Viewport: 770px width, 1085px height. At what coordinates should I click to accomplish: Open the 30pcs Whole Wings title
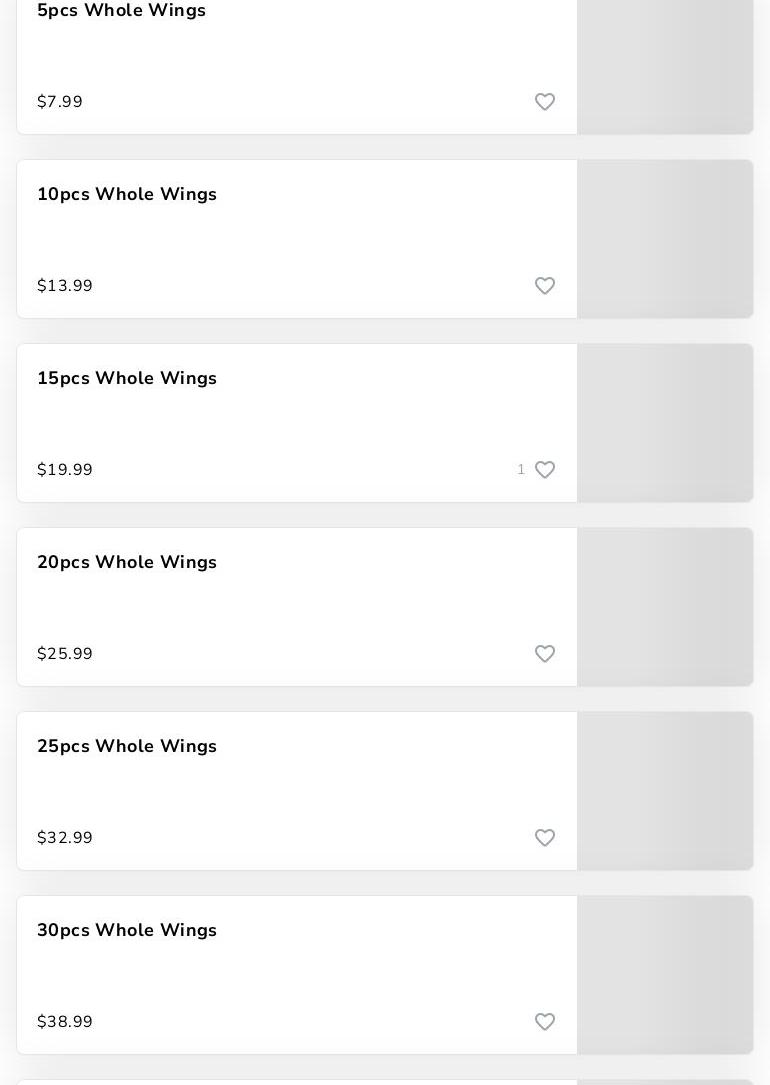pyautogui.click(x=127, y=930)
